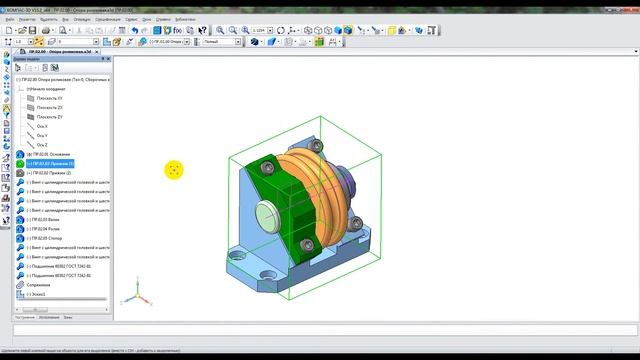
Task: Open the Операции menu
Action: (82, 19)
